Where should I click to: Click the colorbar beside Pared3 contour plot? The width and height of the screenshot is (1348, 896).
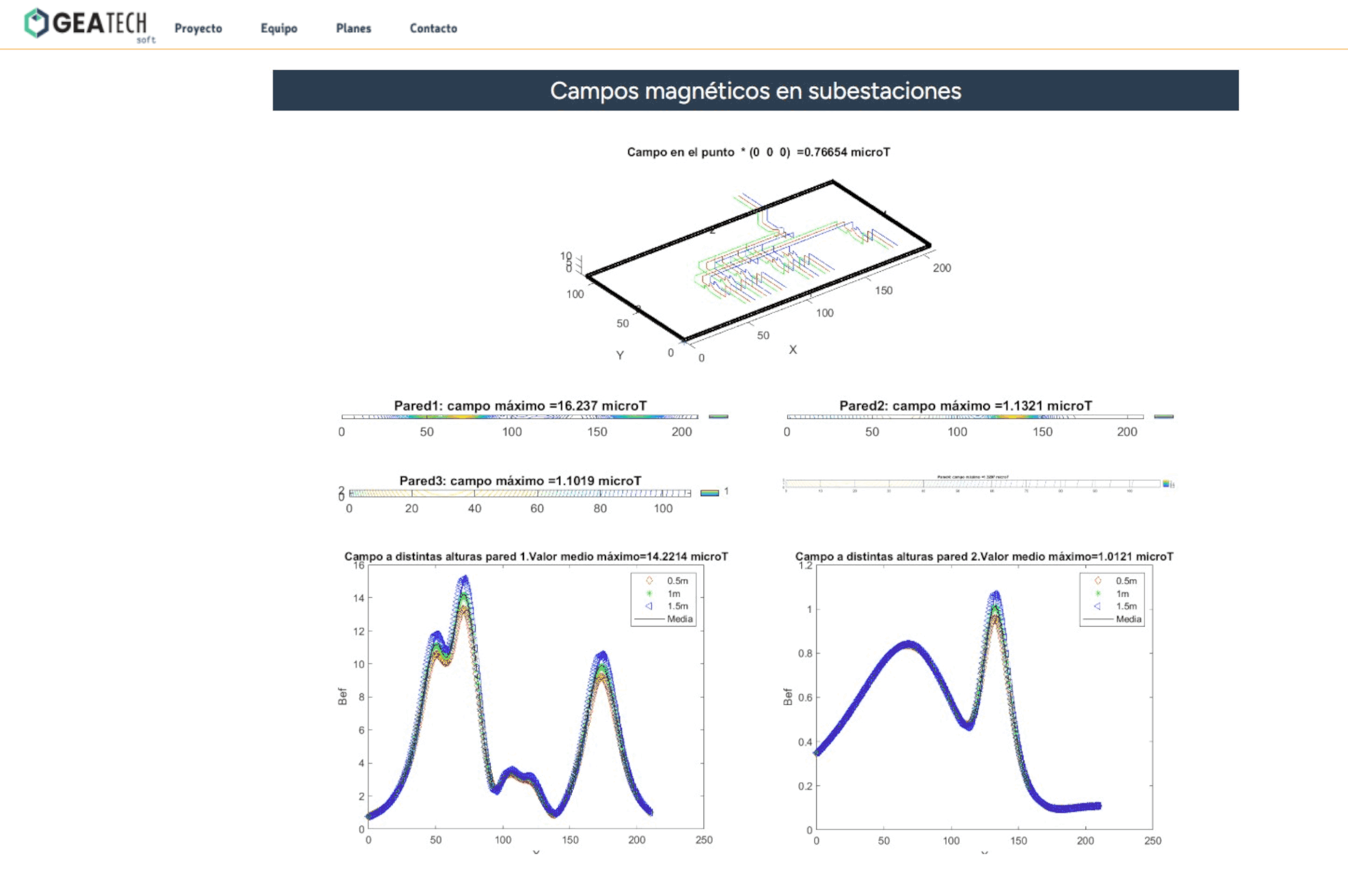click(709, 492)
